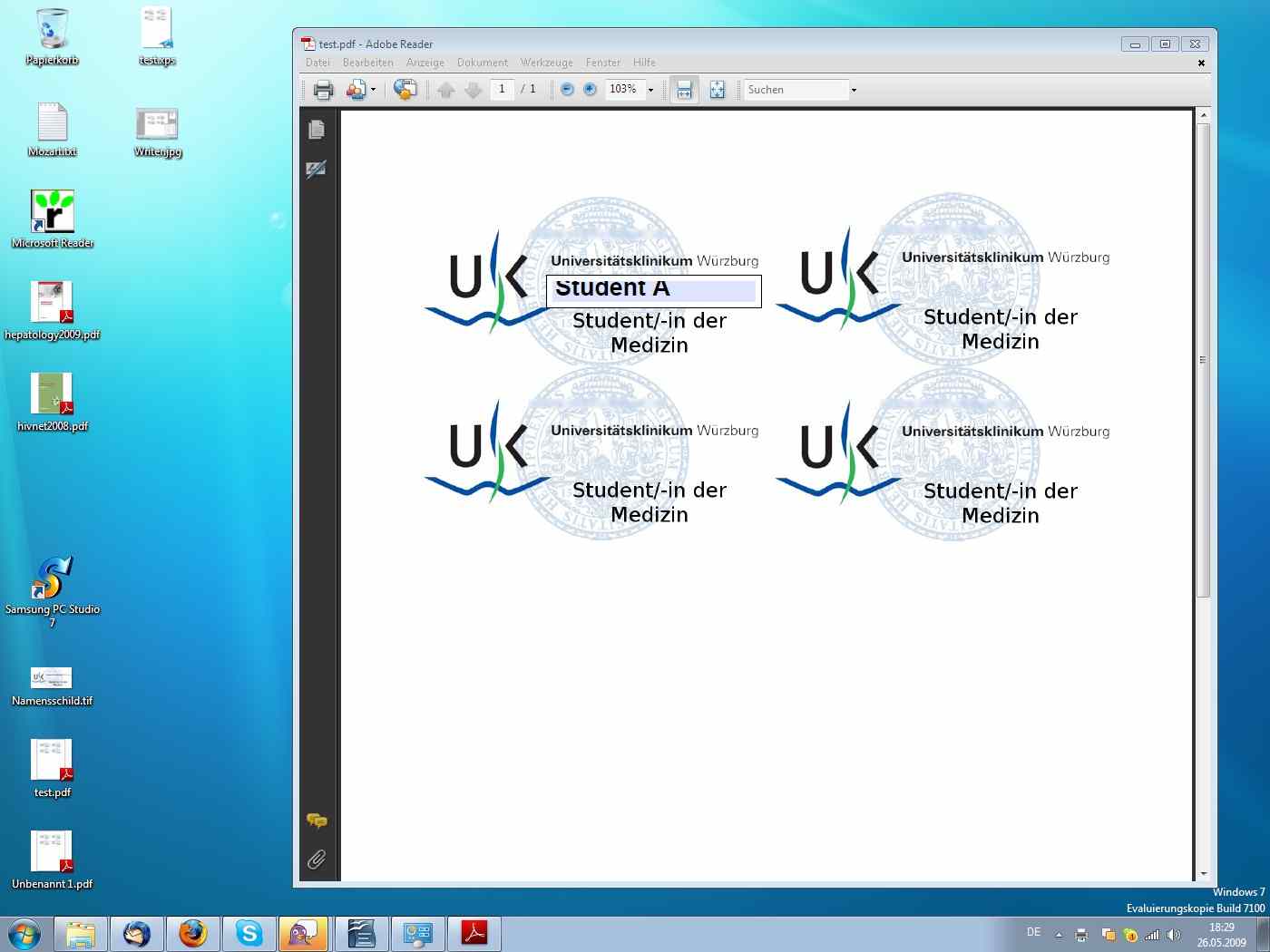Toggle fit-width scrolling mode

[x=684, y=90]
